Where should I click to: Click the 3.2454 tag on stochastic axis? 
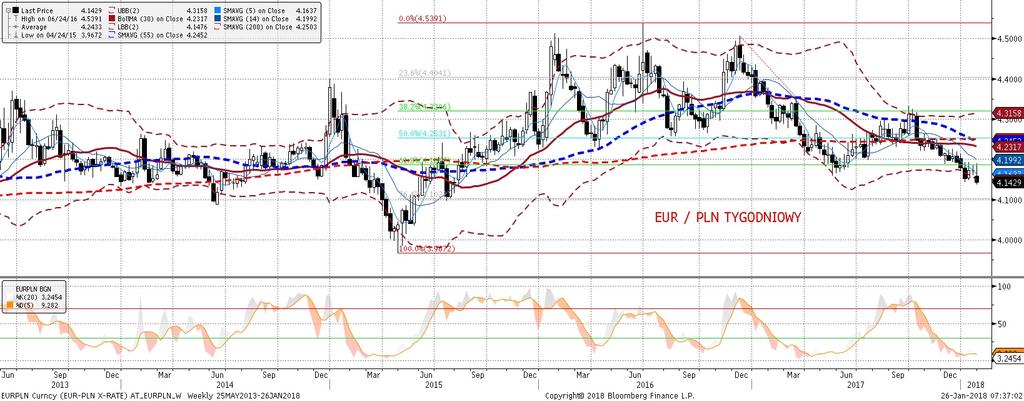coord(1008,359)
